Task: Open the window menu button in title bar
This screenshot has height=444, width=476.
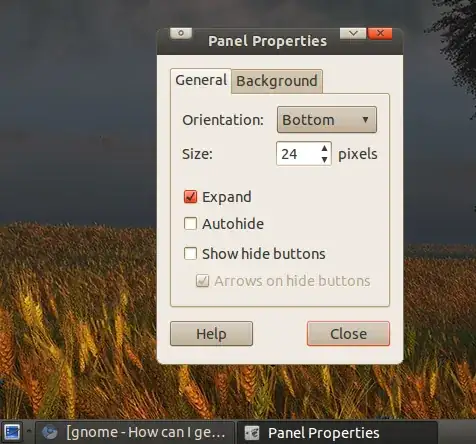Action: pyautogui.click(x=181, y=33)
